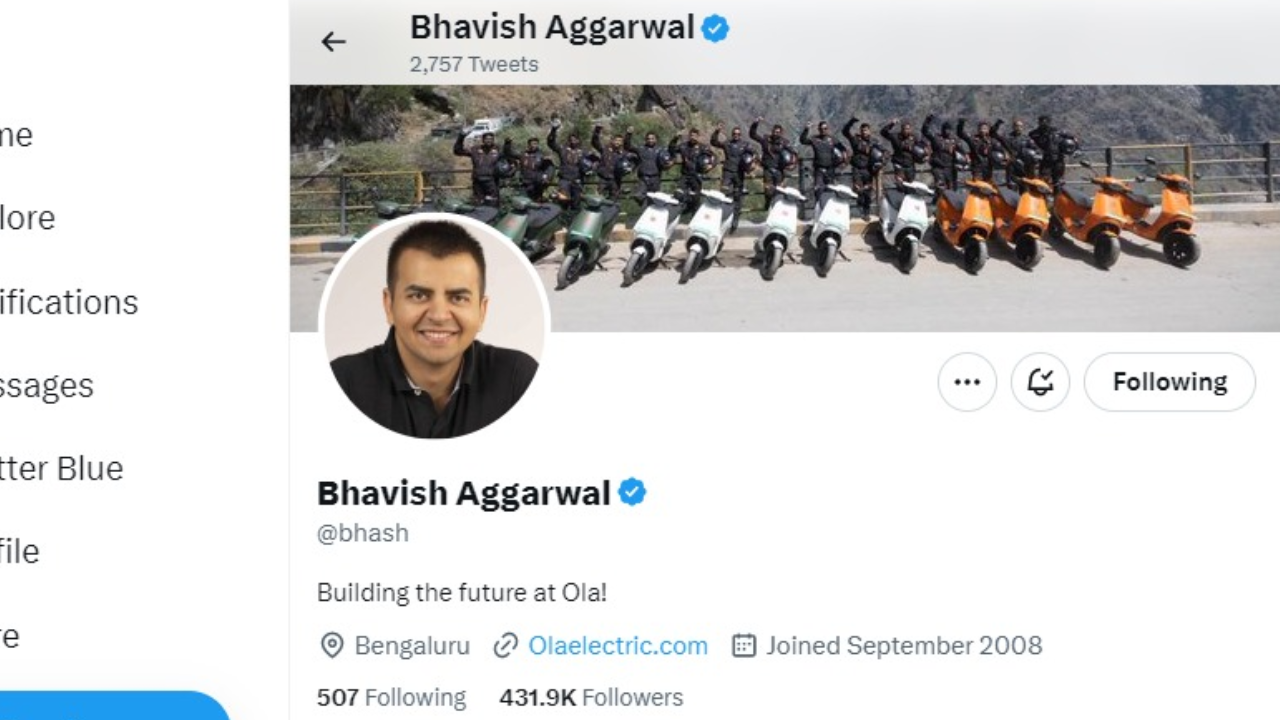Click the Following button to unfollow
The width and height of the screenshot is (1280, 720).
click(x=1170, y=382)
